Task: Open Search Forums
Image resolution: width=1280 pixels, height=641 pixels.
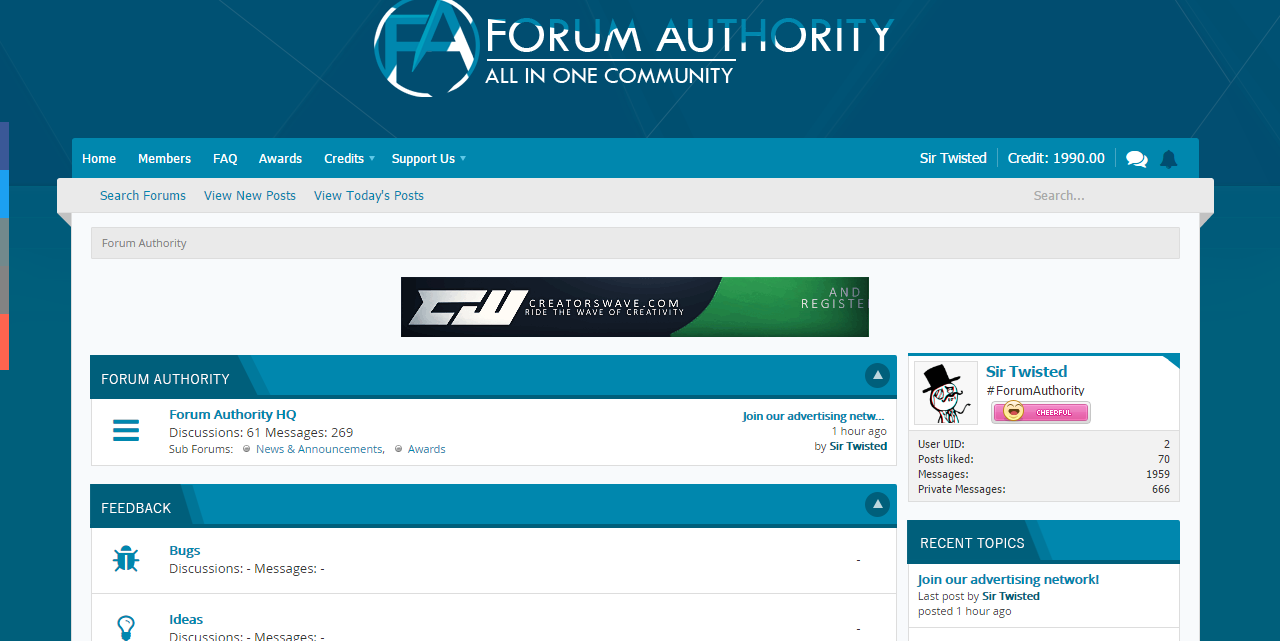Action: click(x=143, y=195)
